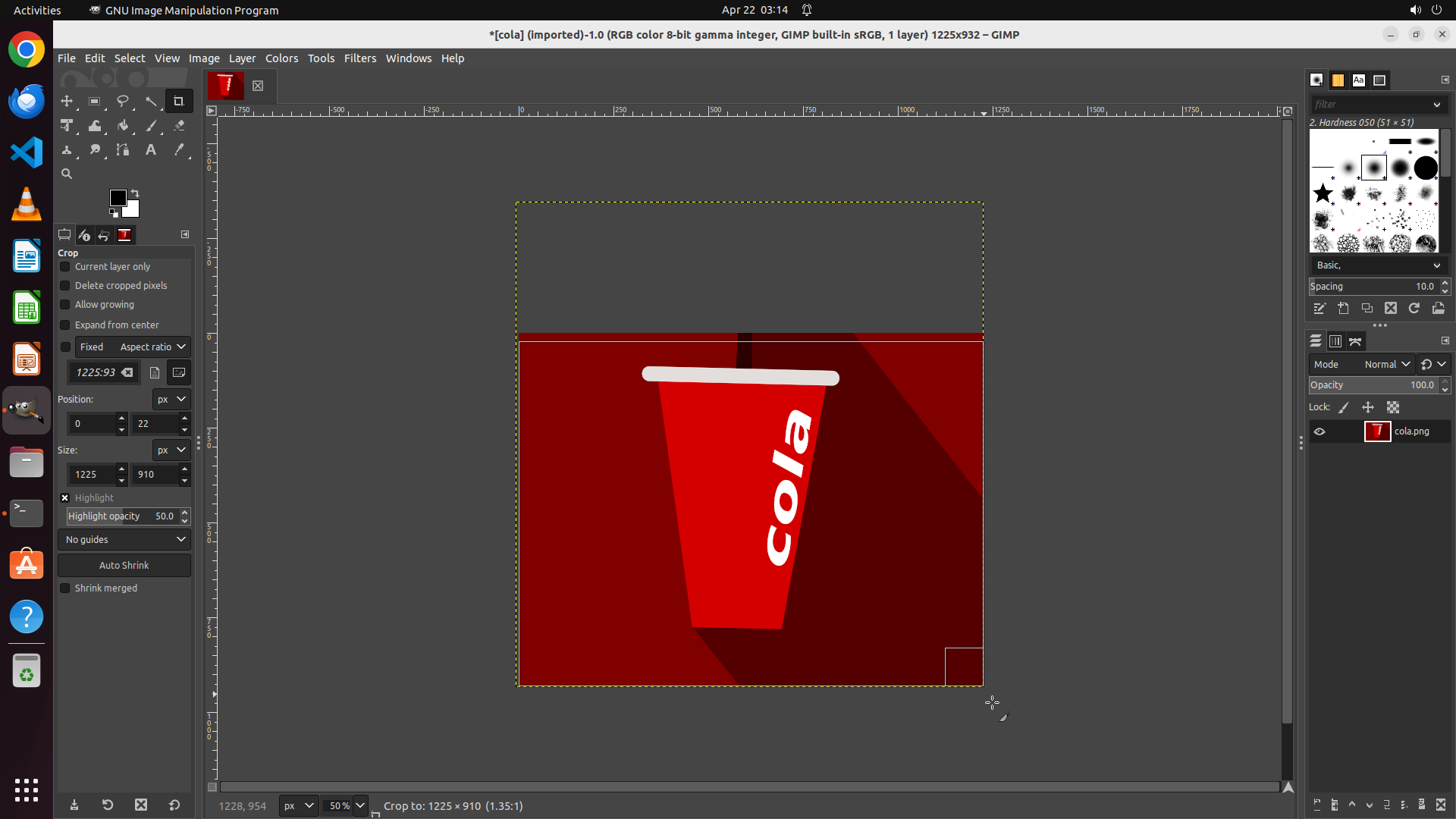This screenshot has width=1456, height=819.
Task: Expand the Fixed Aspect ratio dropdown
Action: point(152,347)
